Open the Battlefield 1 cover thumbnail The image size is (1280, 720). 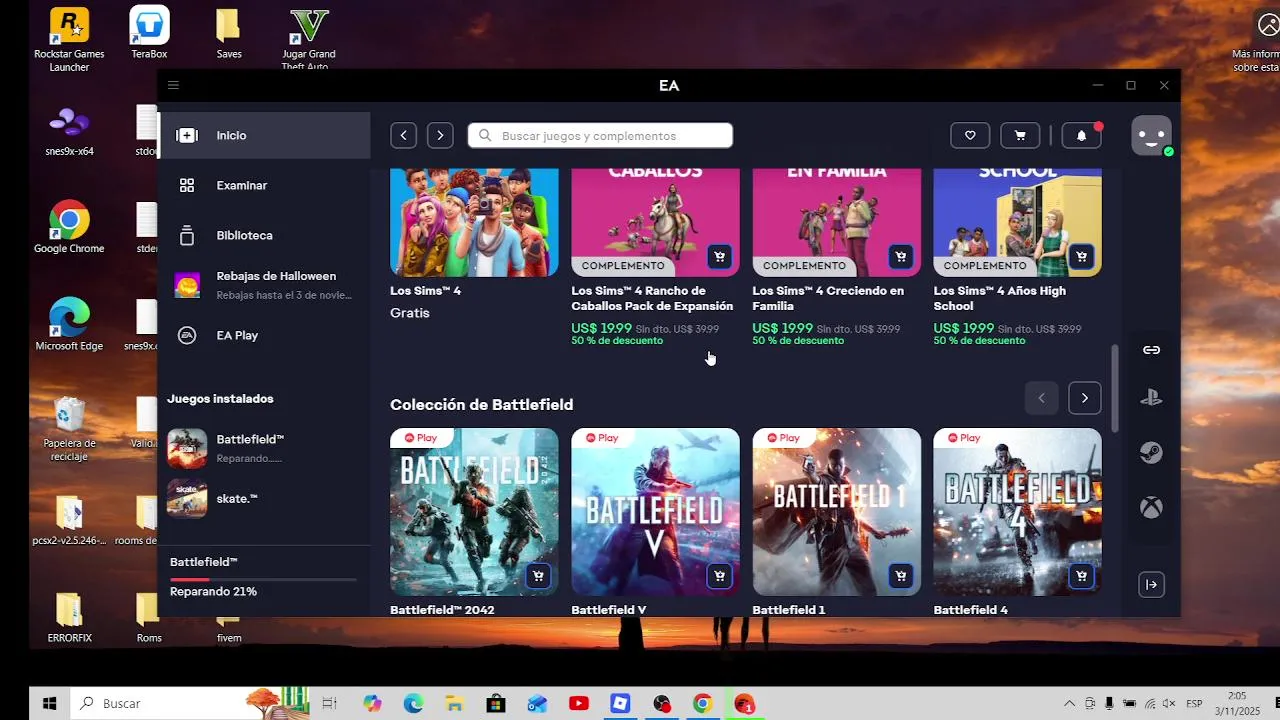point(836,512)
